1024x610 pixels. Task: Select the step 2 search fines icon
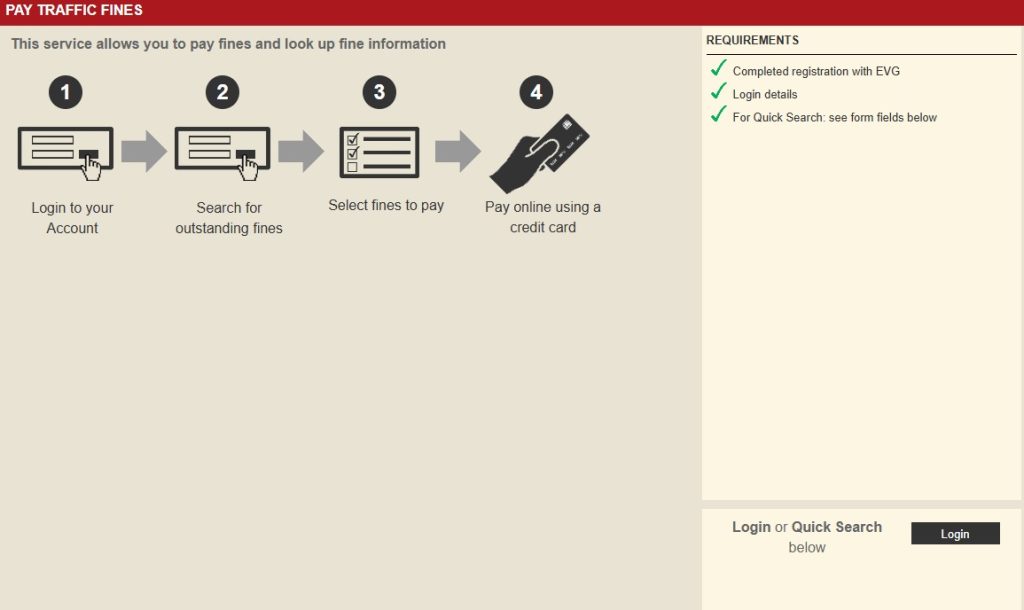[x=222, y=150]
